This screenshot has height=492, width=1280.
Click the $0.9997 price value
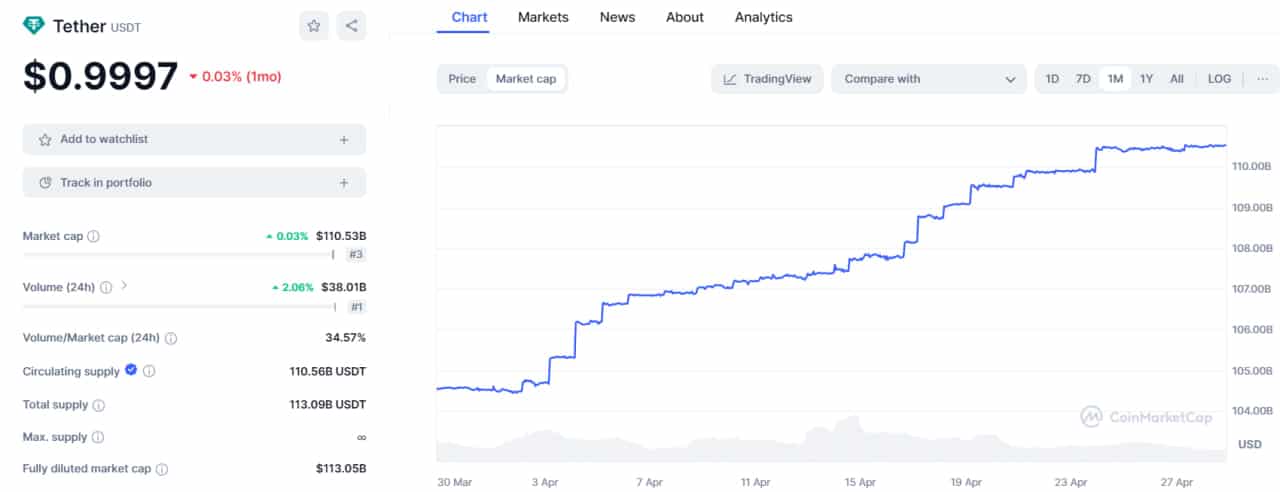pos(100,76)
